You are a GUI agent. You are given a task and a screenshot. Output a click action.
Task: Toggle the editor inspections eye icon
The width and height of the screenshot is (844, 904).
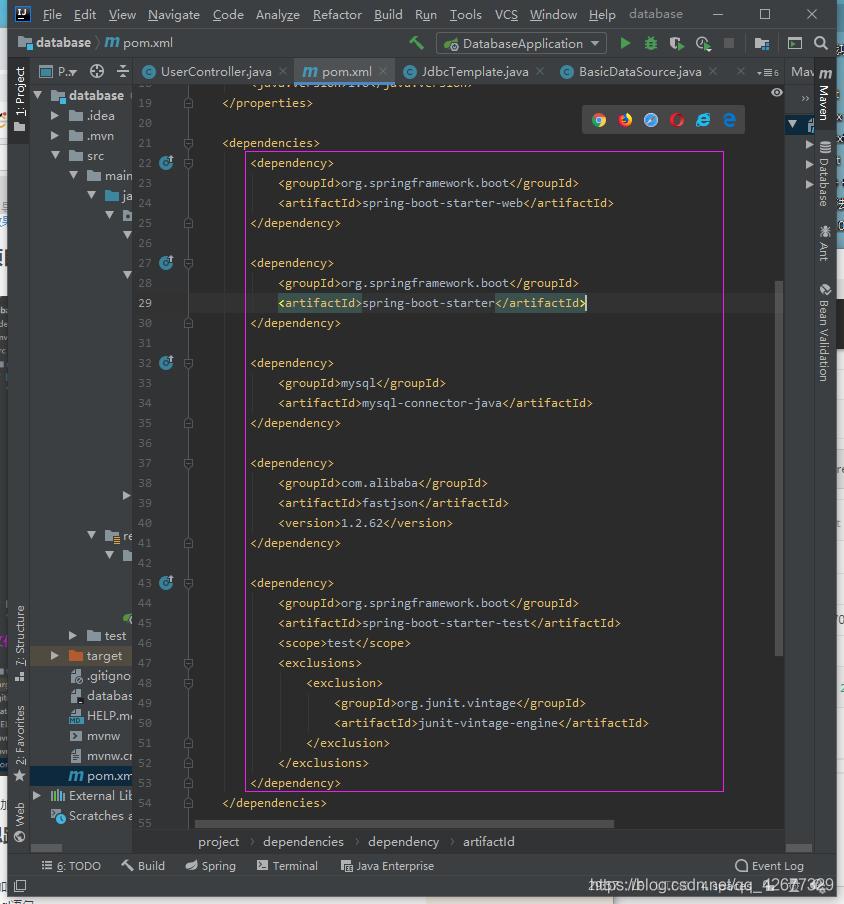pos(777,92)
